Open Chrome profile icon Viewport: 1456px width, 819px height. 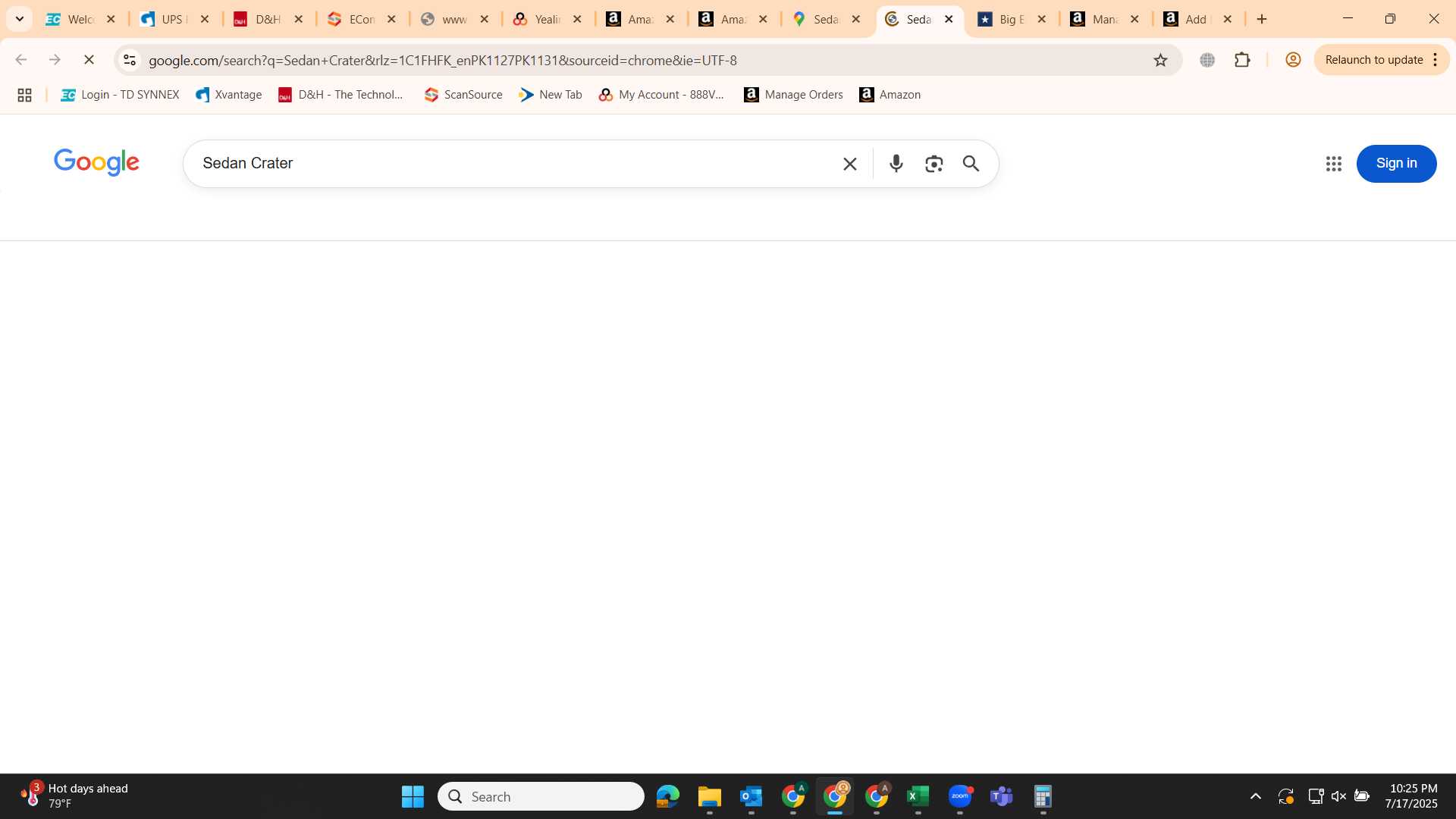point(1293,60)
